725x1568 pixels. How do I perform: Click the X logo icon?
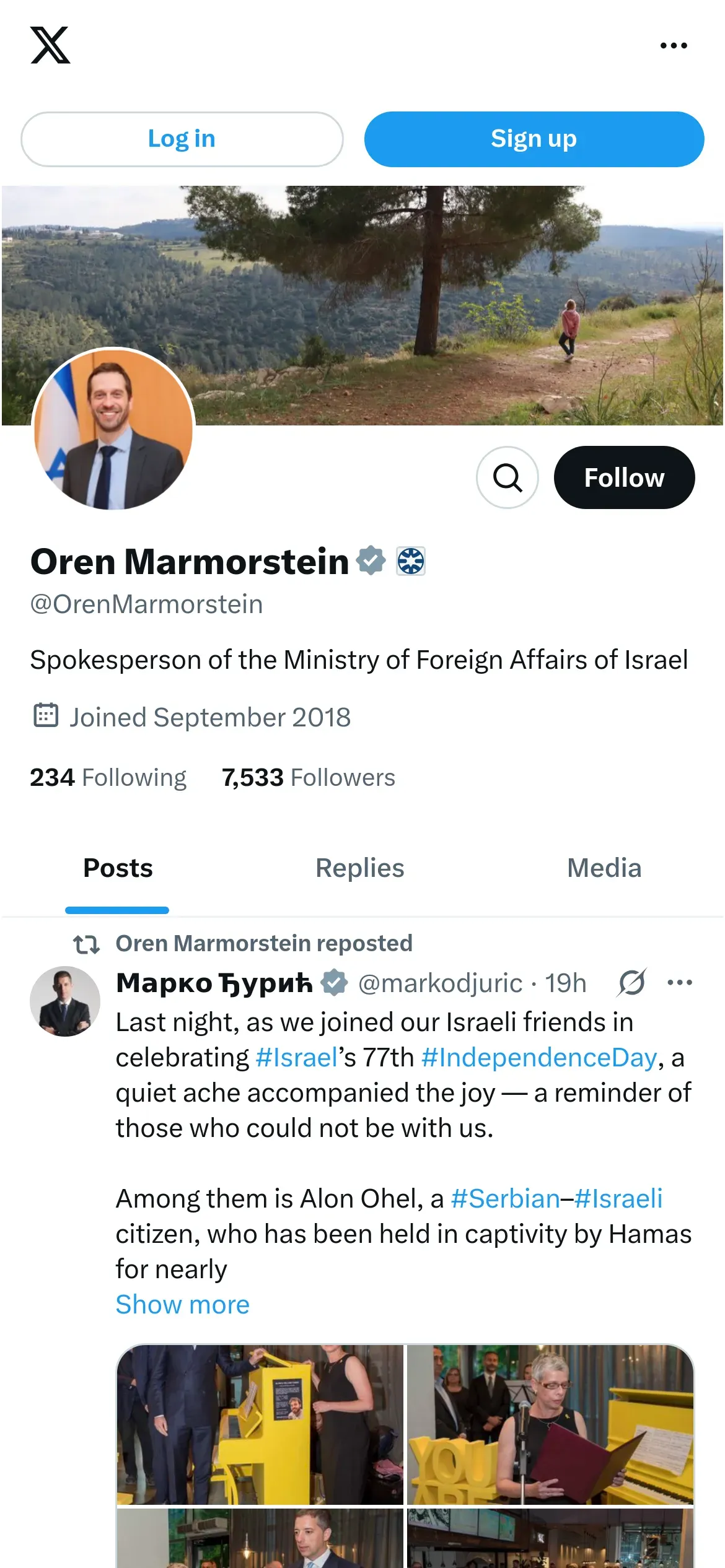50,45
